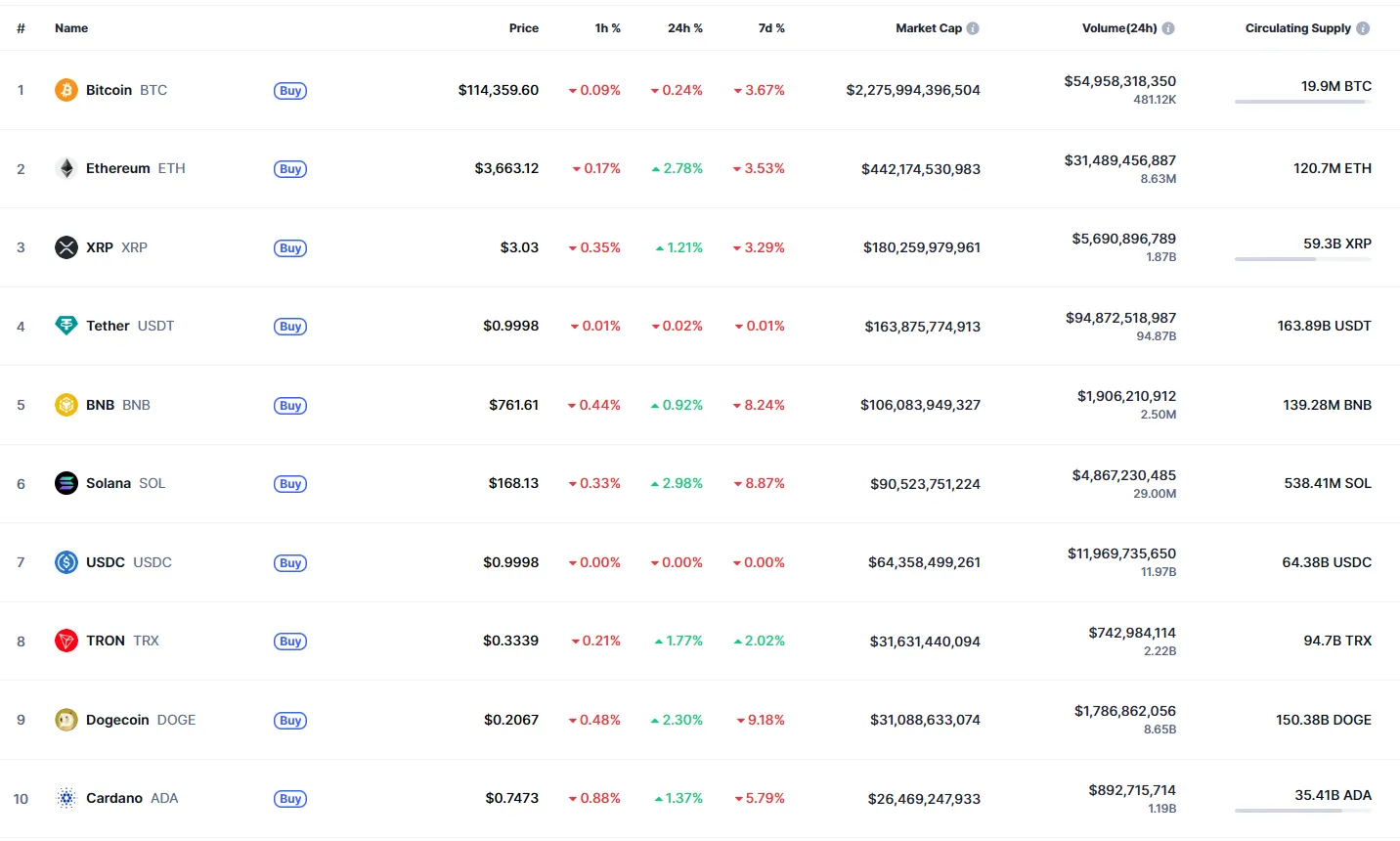Click the Solana logo icon
The width and height of the screenshot is (1400, 841).
(x=66, y=483)
